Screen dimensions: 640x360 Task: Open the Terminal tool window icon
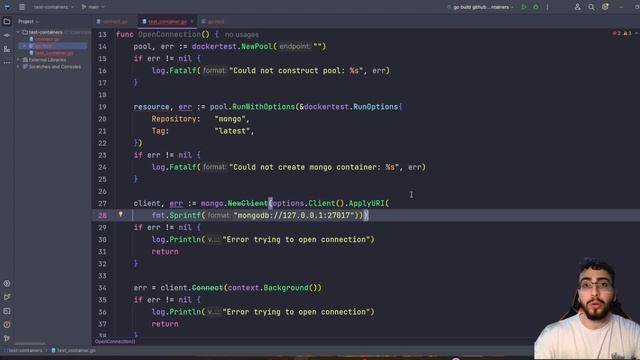7,311
